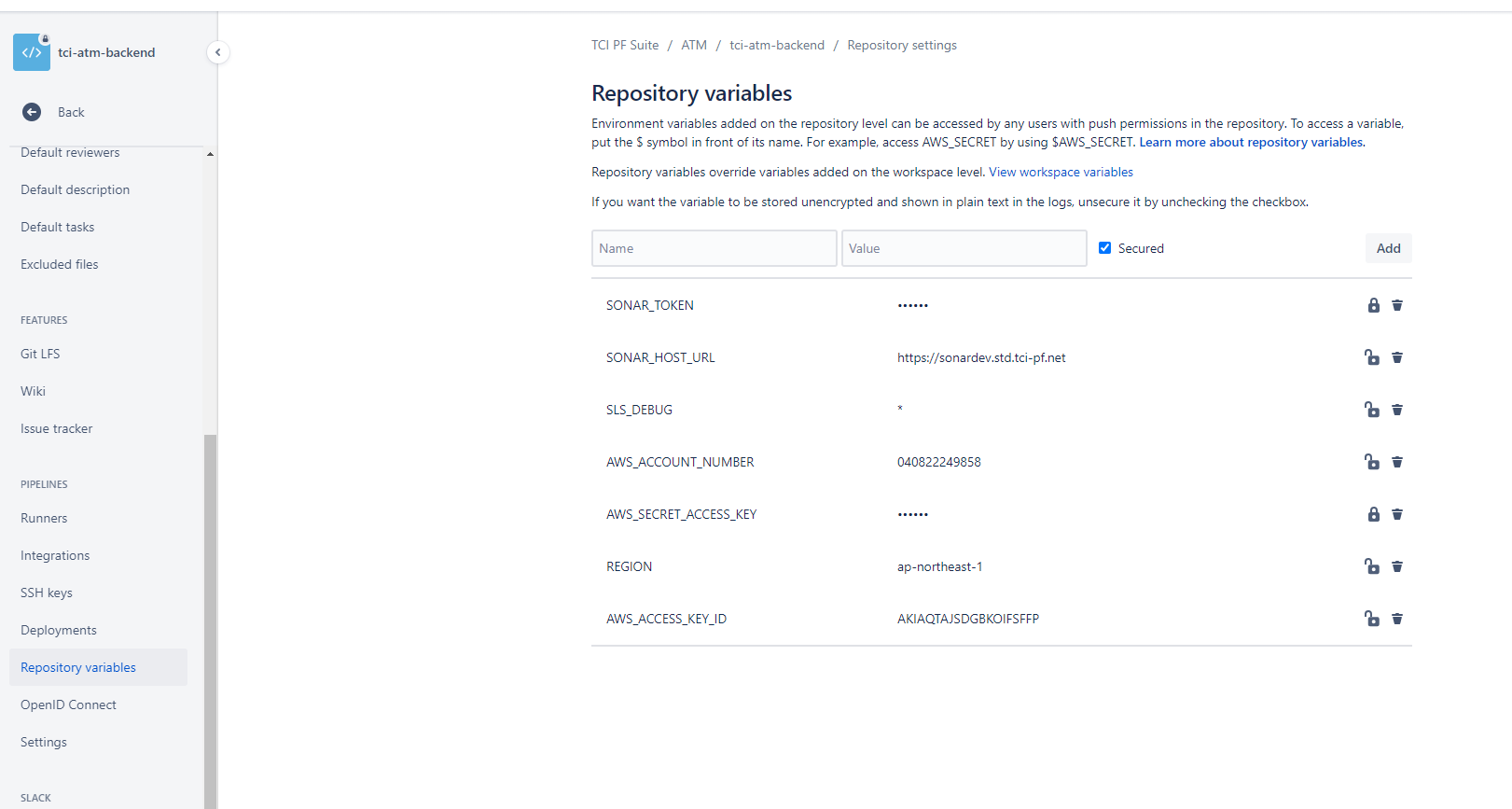Click the Back arrow icon in the sidebar
The width and height of the screenshot is (1512, 809).
point(32,112)
